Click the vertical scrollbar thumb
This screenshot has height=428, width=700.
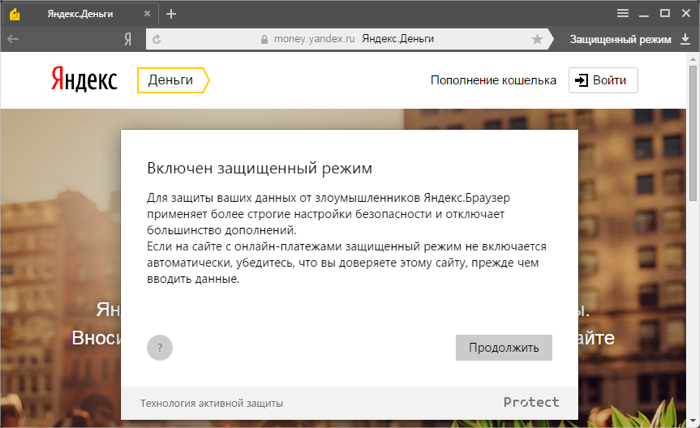(x=693, y=133)
